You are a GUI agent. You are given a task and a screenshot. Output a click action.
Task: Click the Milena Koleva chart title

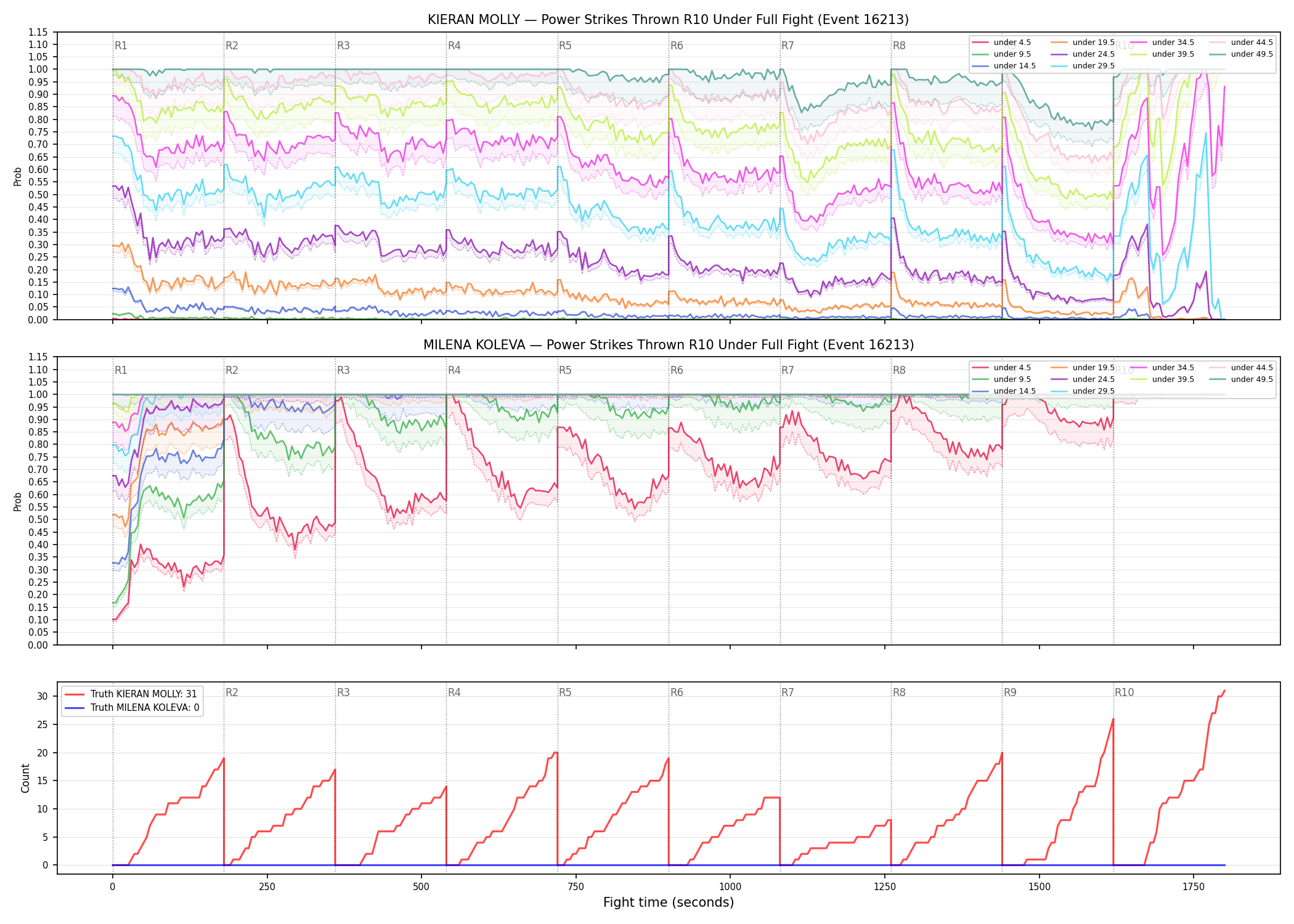click(668, 345)
